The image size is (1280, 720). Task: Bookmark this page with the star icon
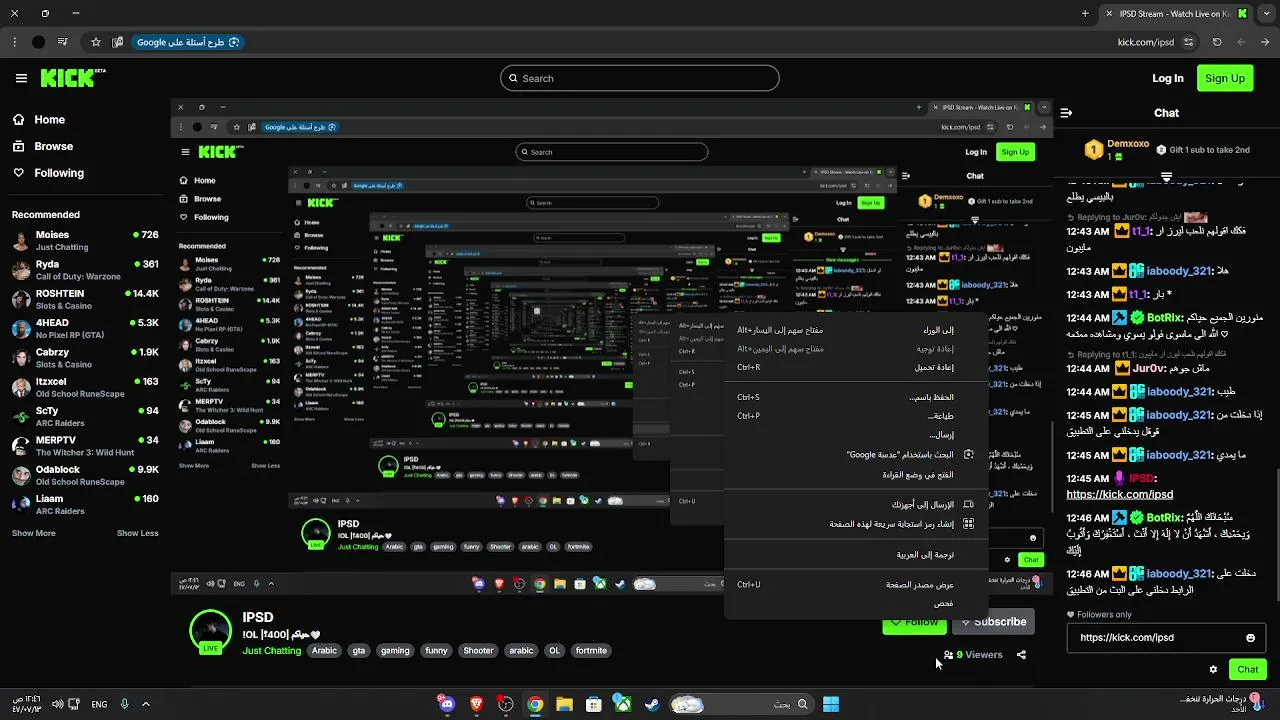point(96,42)
